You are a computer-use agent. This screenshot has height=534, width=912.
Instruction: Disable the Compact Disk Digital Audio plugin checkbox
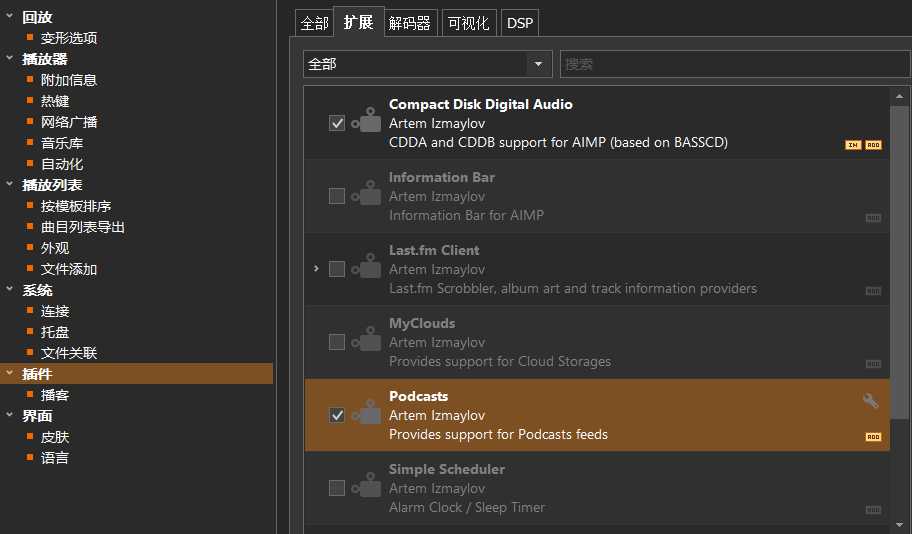point(337,123)
